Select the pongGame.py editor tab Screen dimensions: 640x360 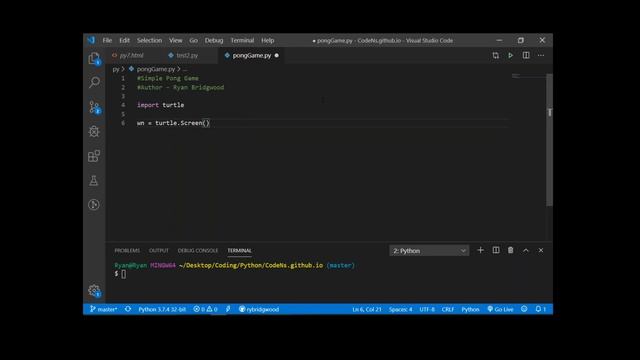click(x=251, y=55)
